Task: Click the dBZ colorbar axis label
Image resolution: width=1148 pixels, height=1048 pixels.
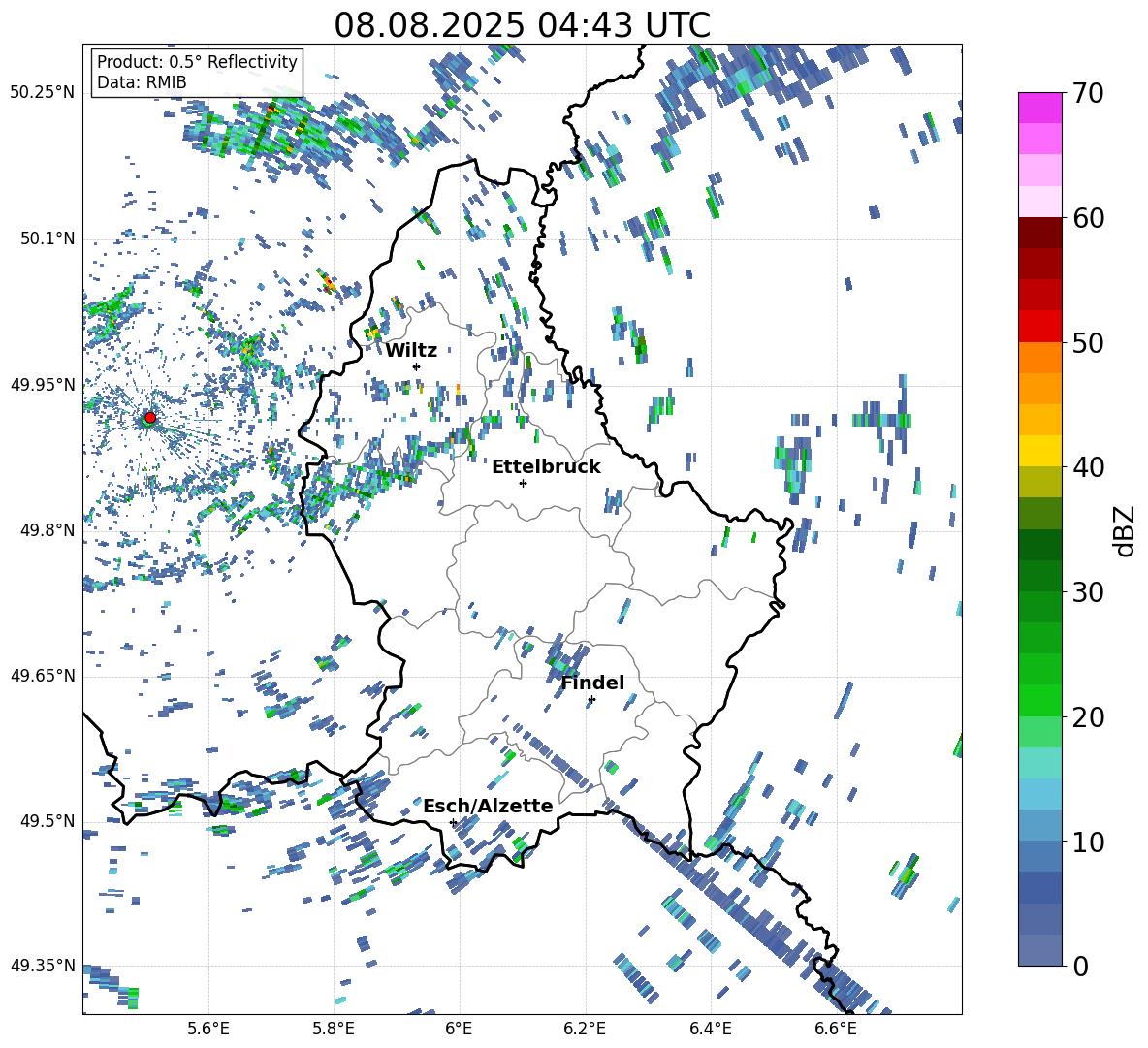Action: point(1125,530)
